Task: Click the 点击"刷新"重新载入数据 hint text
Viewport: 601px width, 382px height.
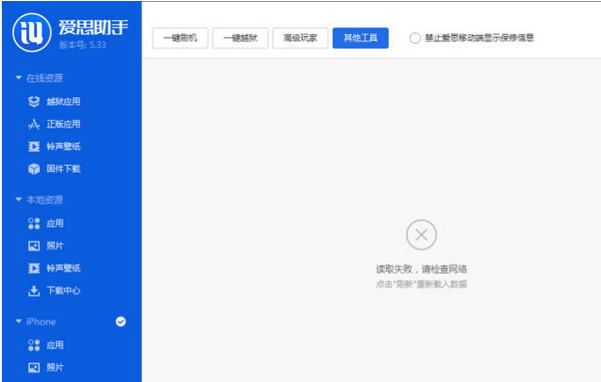Action: click(x=421, y=284)
